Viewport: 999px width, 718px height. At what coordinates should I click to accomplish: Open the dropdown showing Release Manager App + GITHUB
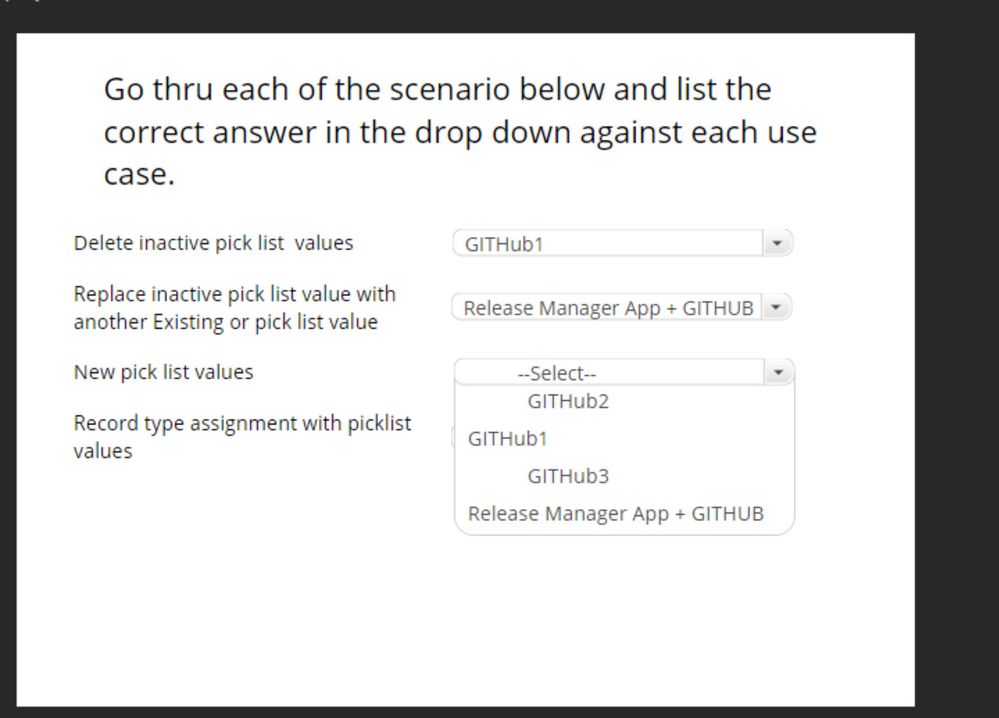tap(608, 308)
